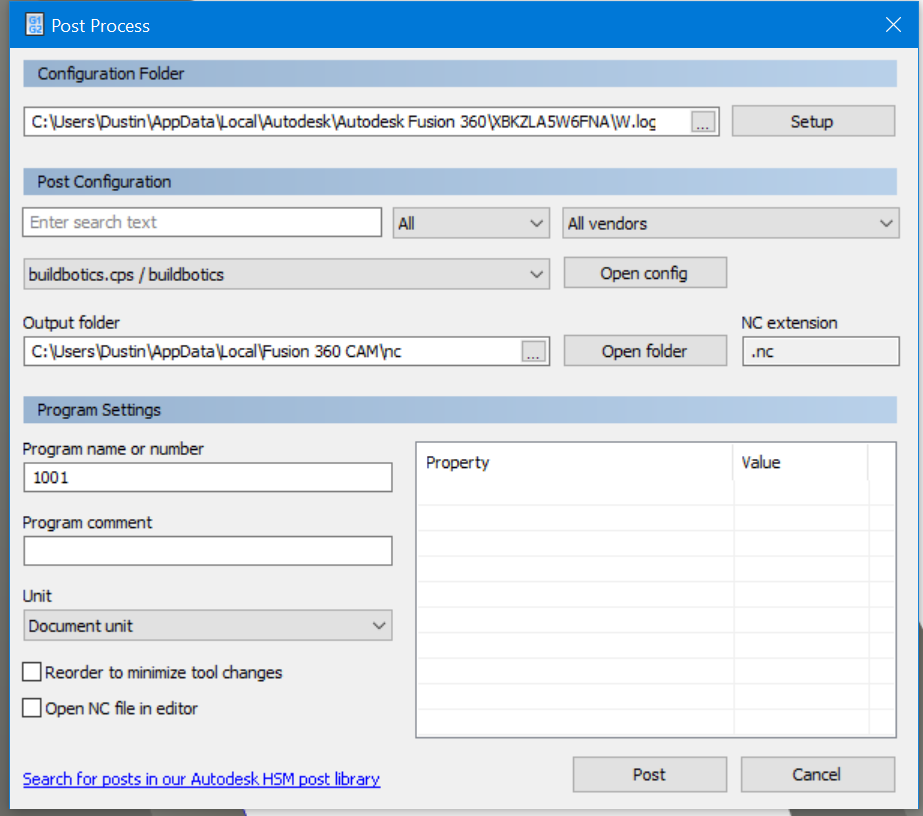Browse for the output folder location

coord(534,351)
